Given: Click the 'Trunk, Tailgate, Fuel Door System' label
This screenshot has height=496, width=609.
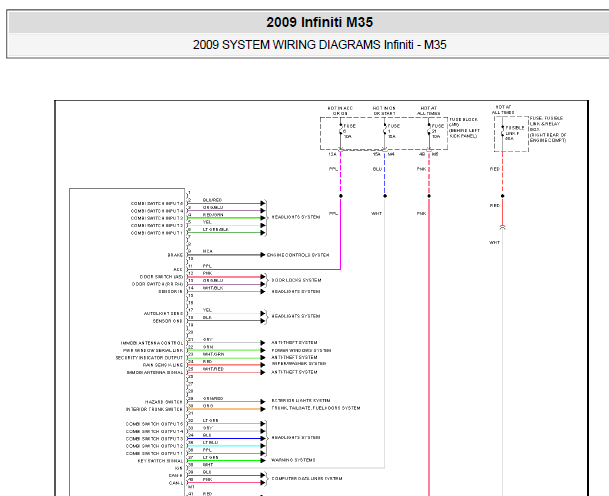Looking at the screenshot, I should pos(316,408).
